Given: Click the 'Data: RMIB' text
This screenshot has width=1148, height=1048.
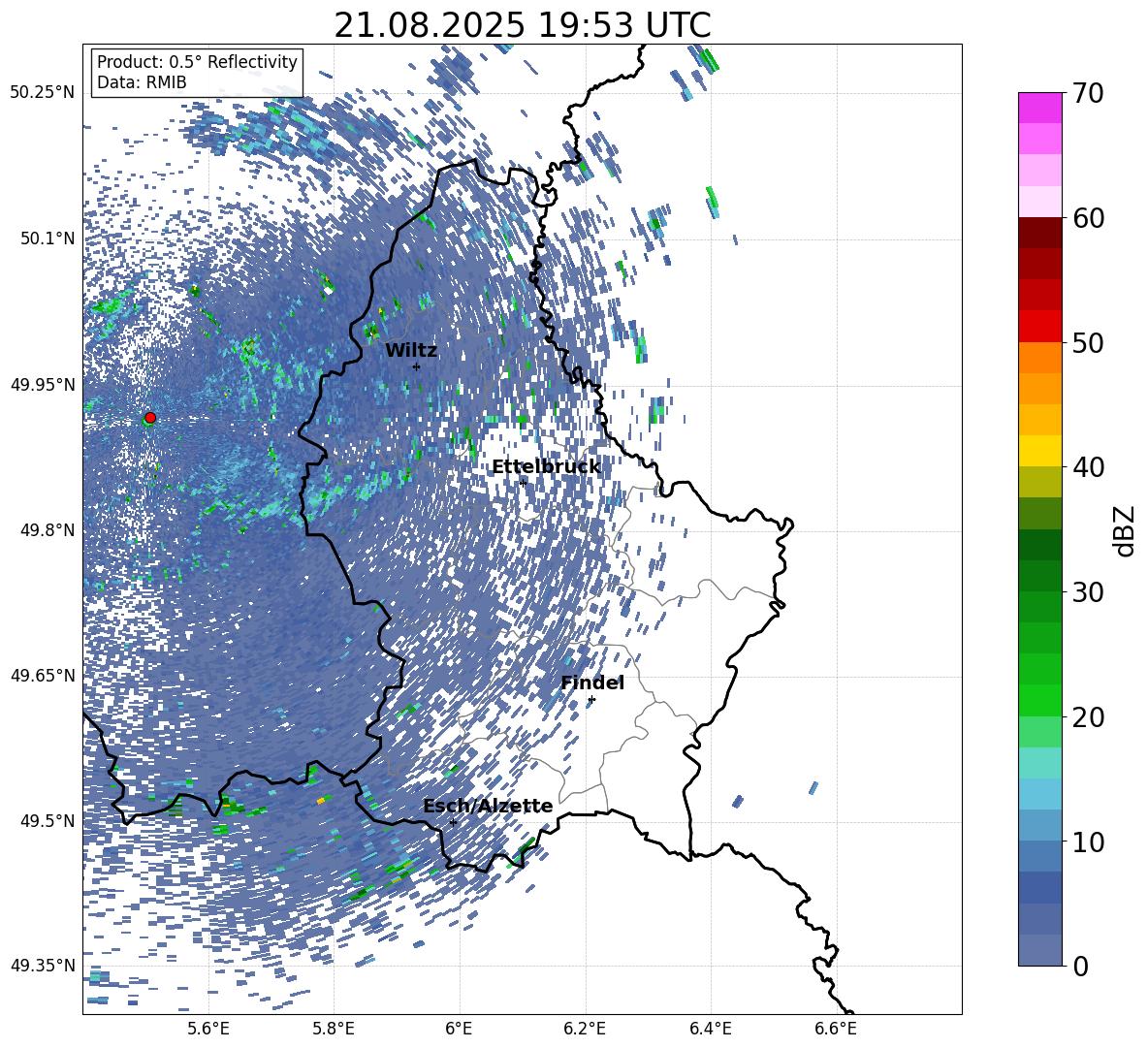Looking at the screenshot, I should (142, 82).
